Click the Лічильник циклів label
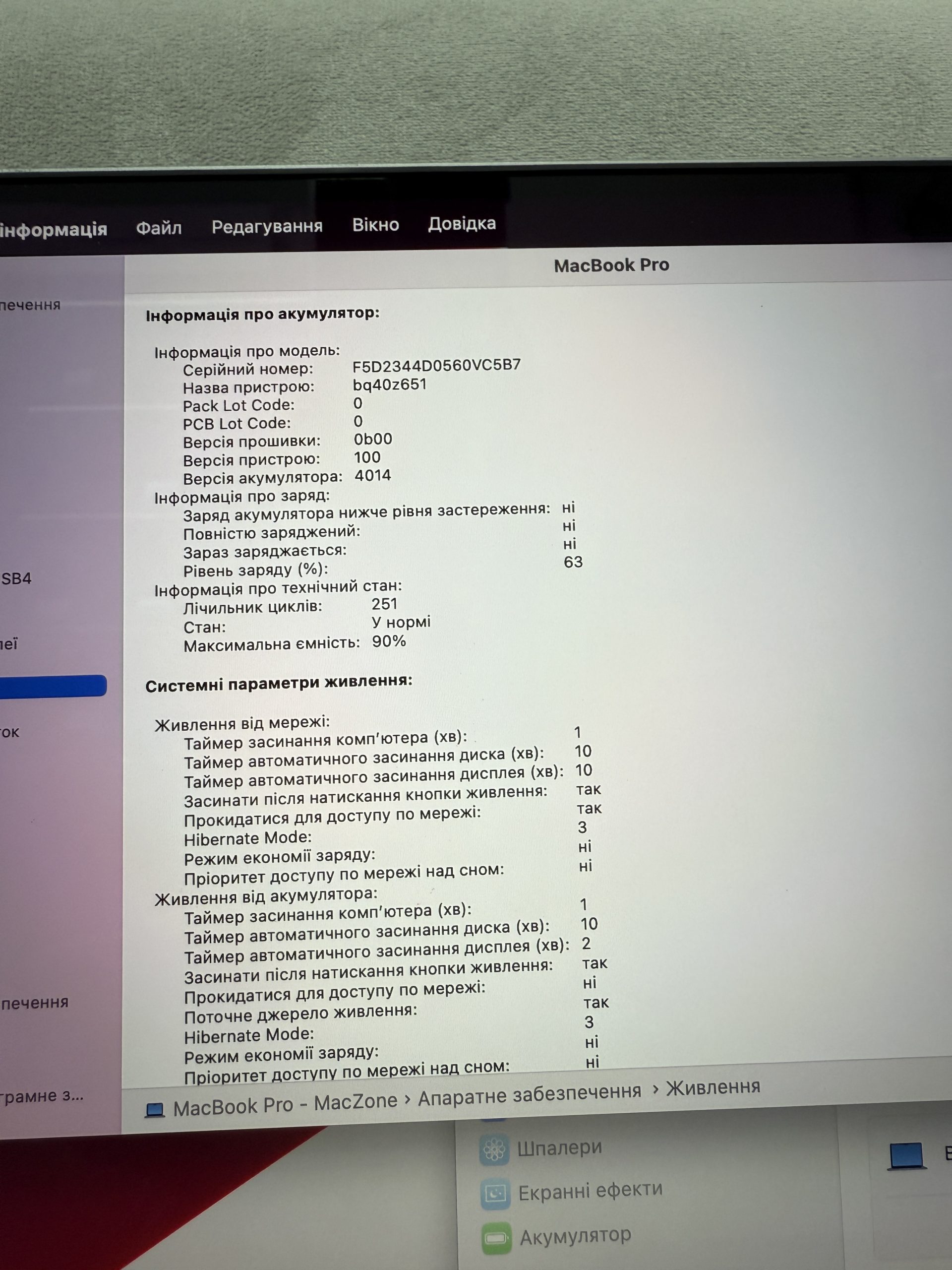Image resolution: width=952 pixels, height=1270 pixels. (253, 607)
